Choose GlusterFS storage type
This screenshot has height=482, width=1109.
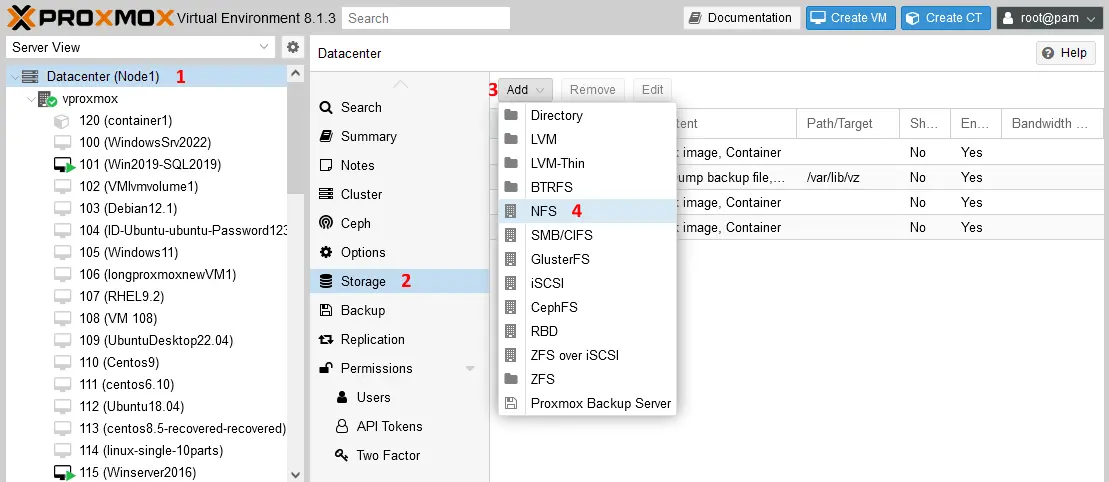[587, 259]
